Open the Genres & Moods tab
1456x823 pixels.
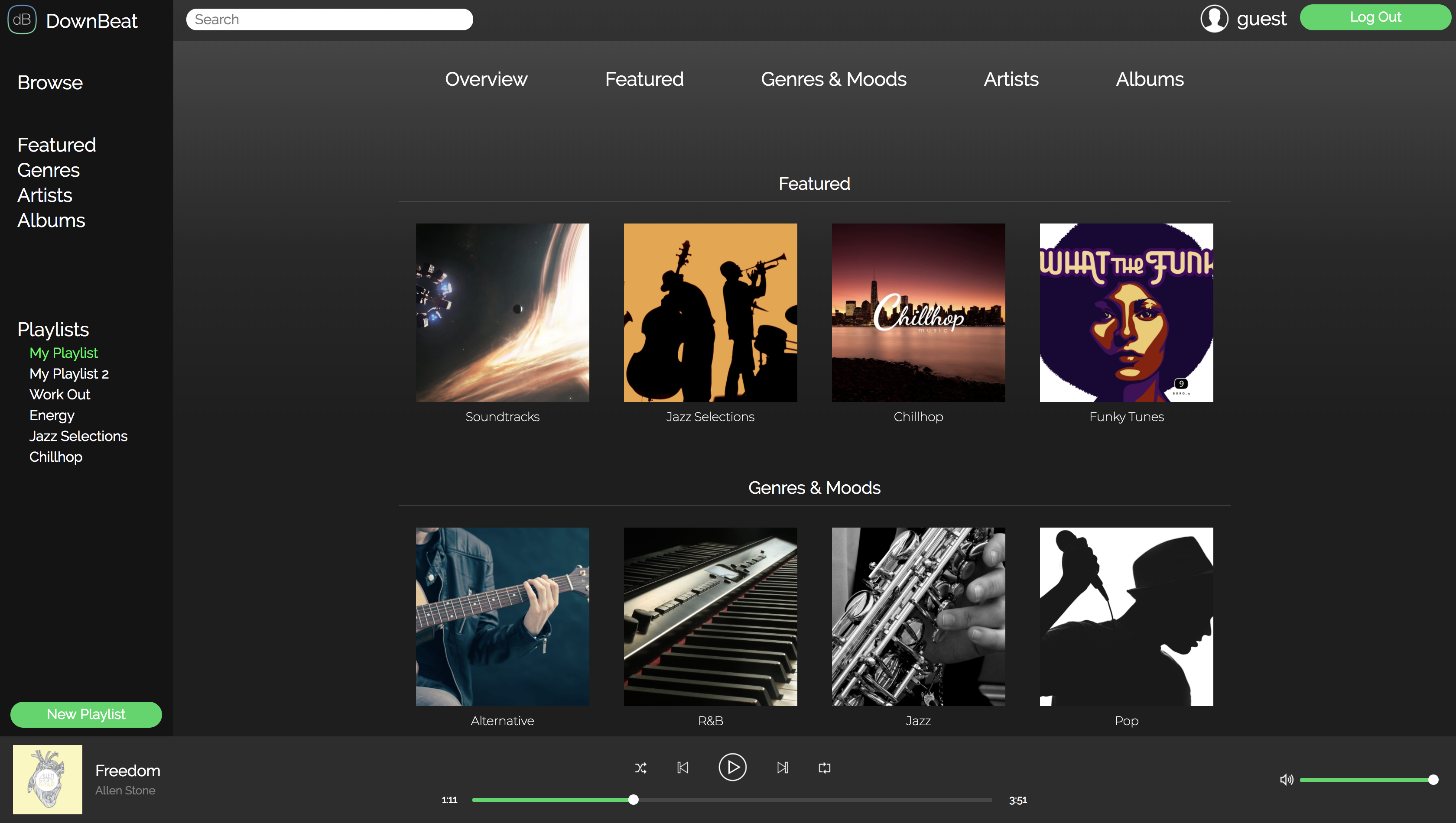[x=833, y=79]
